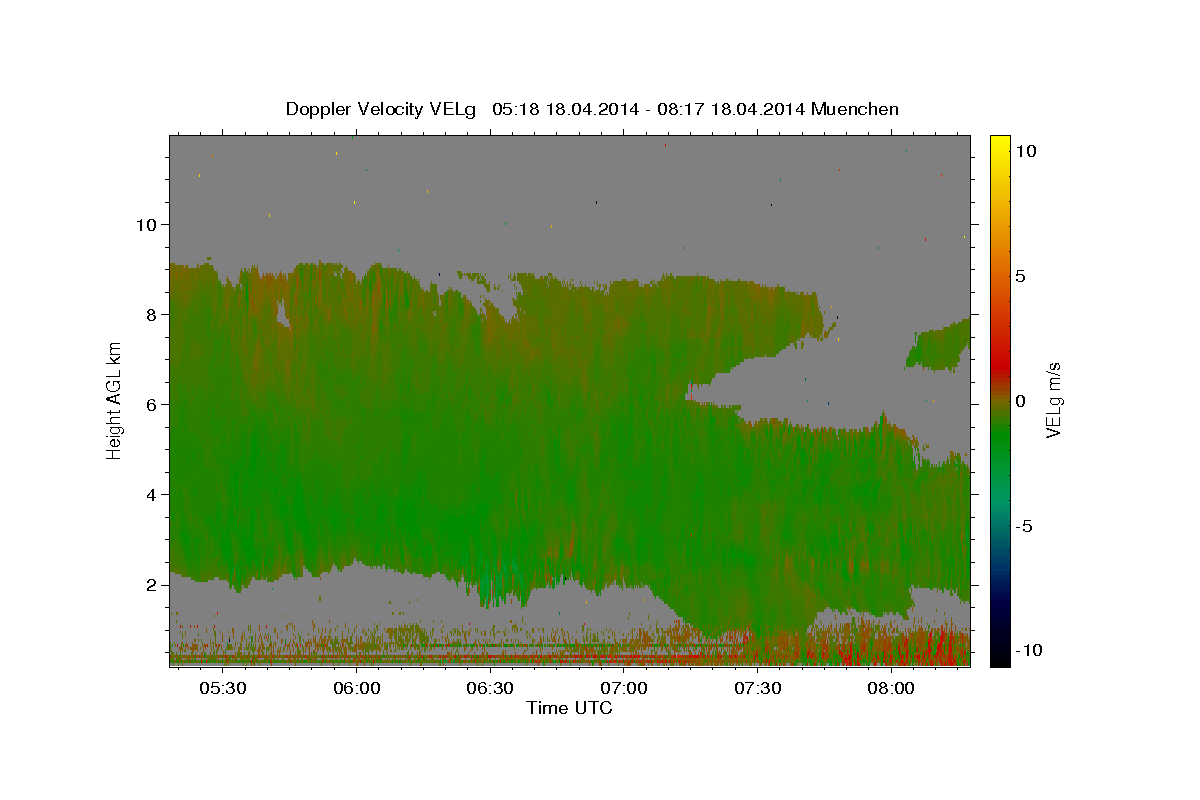The height and width of the screenshot is (800, 1200).
Task: Click the 07:00 time tick label
Action: pos(624,689)
